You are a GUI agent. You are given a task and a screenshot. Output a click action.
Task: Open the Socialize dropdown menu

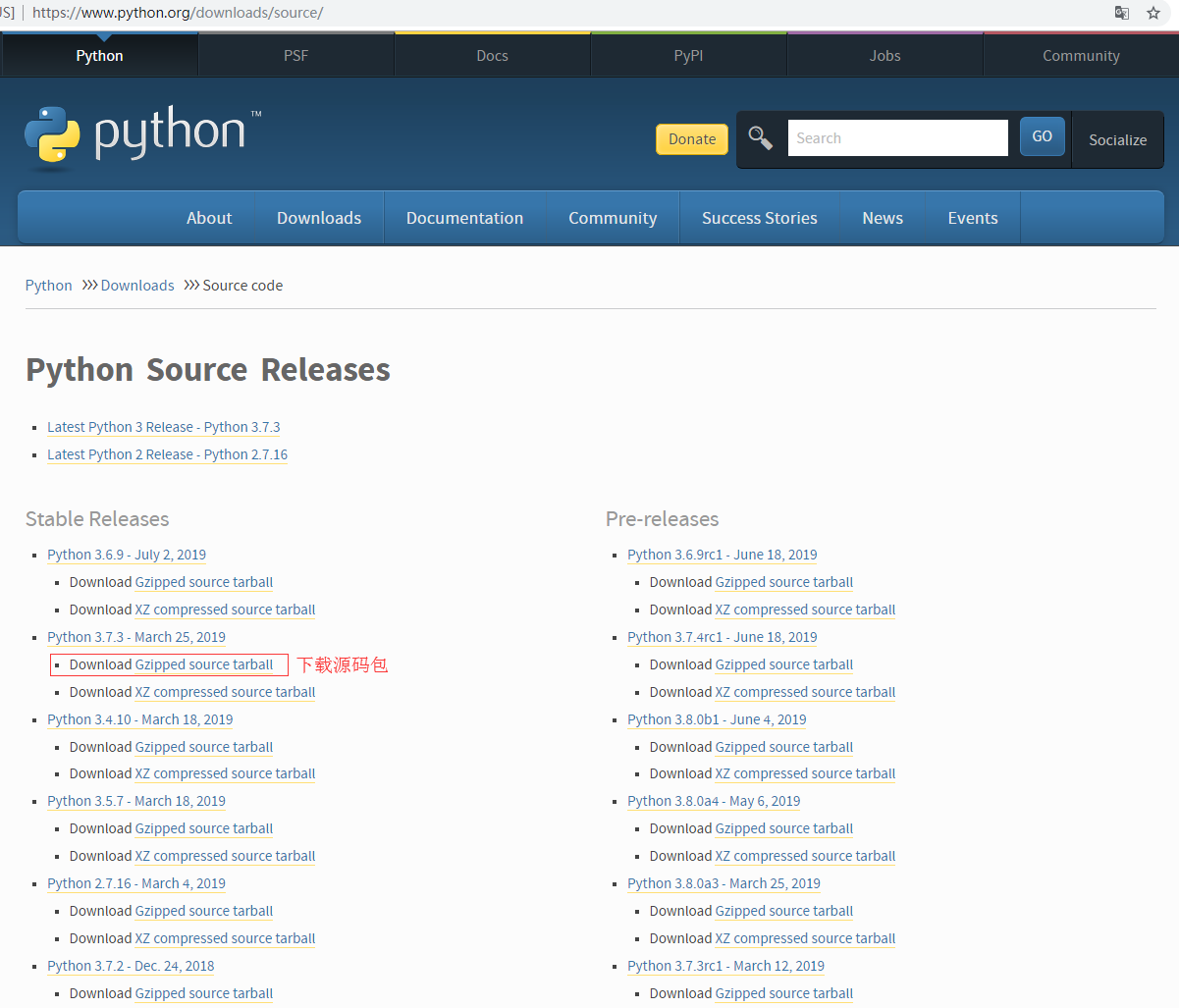(x=1117, y=140)
